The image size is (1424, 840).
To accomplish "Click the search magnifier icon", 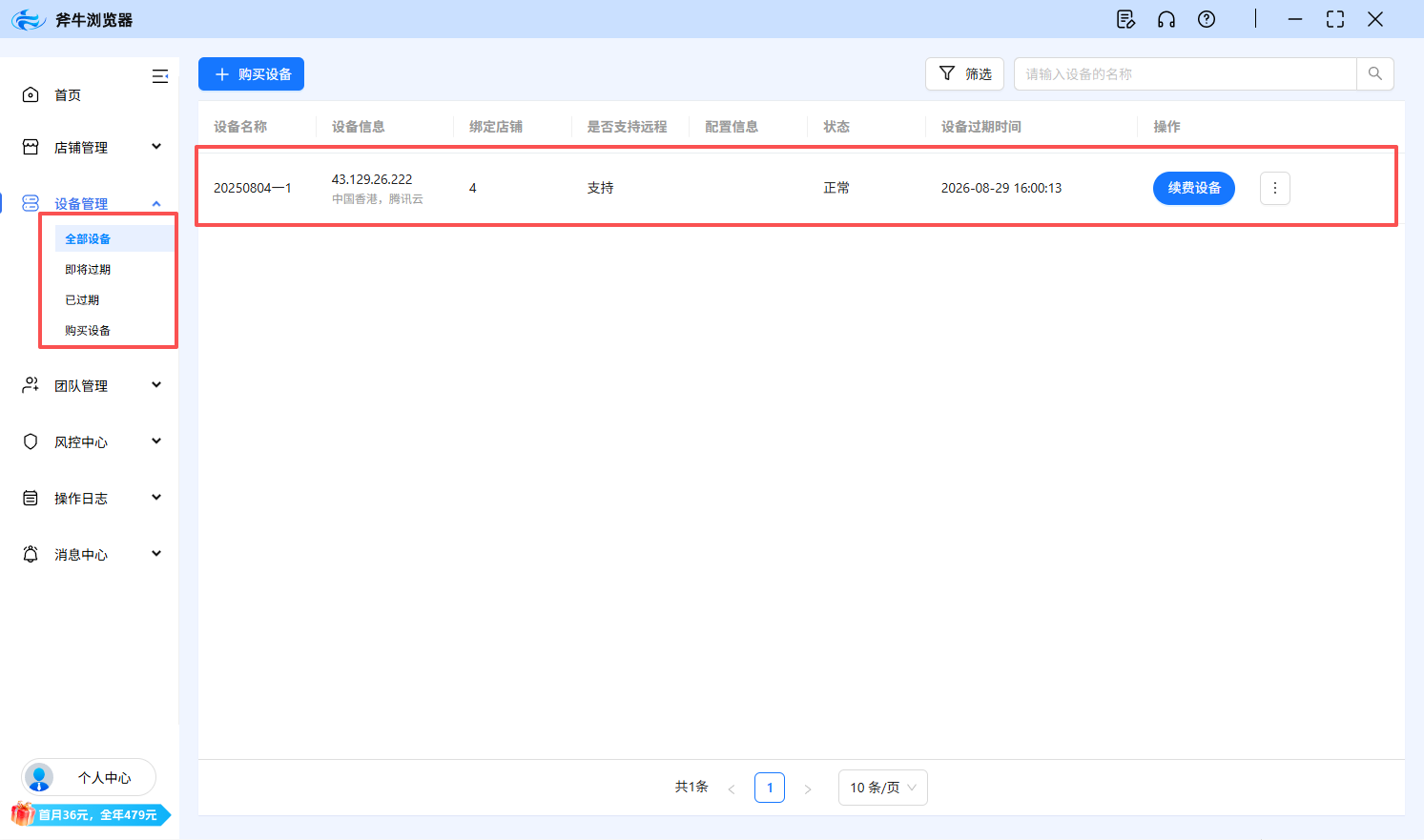I will (x=1374, y=73).
